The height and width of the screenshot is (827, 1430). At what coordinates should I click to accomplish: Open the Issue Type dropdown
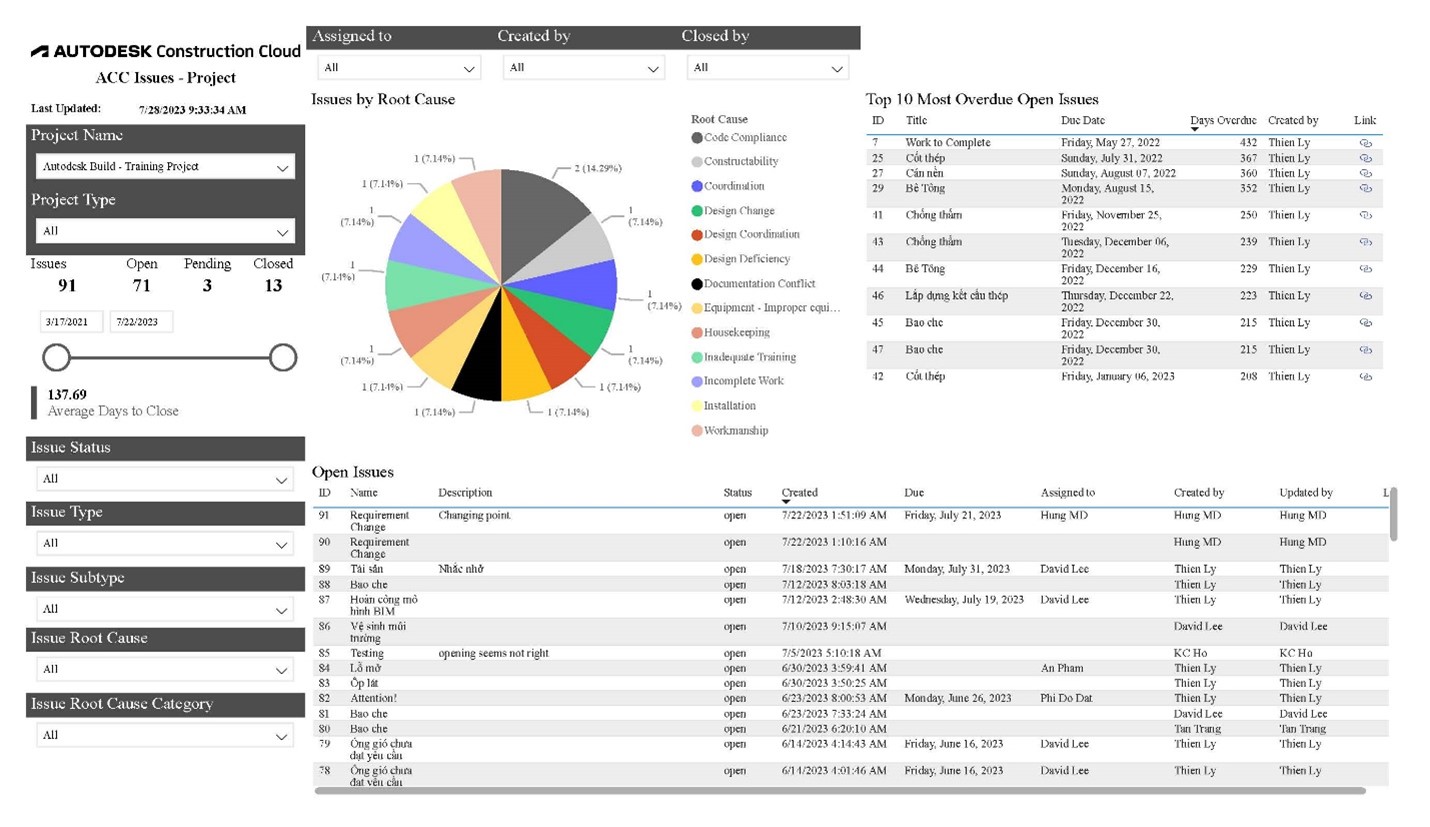(165, 544)
